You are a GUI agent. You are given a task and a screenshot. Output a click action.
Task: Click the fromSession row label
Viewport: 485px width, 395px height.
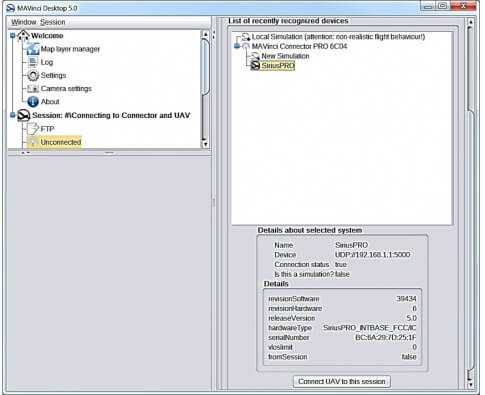click(288, 357)
